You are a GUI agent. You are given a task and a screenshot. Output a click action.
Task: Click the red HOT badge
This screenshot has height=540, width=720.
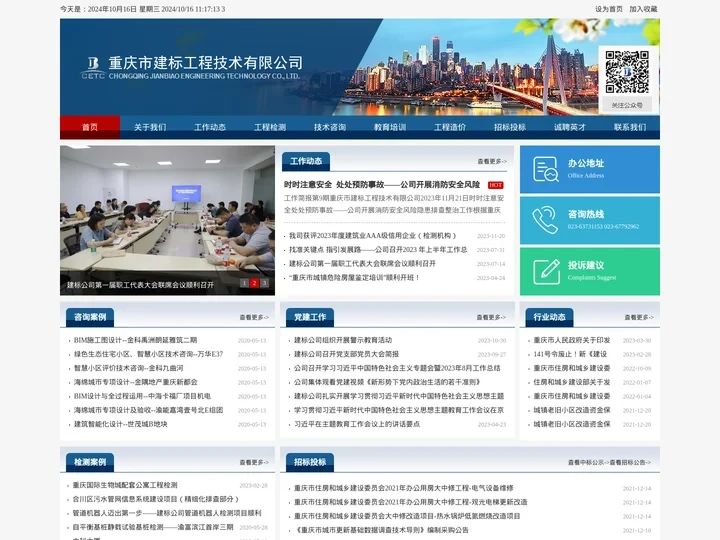(x=495, y=185)
